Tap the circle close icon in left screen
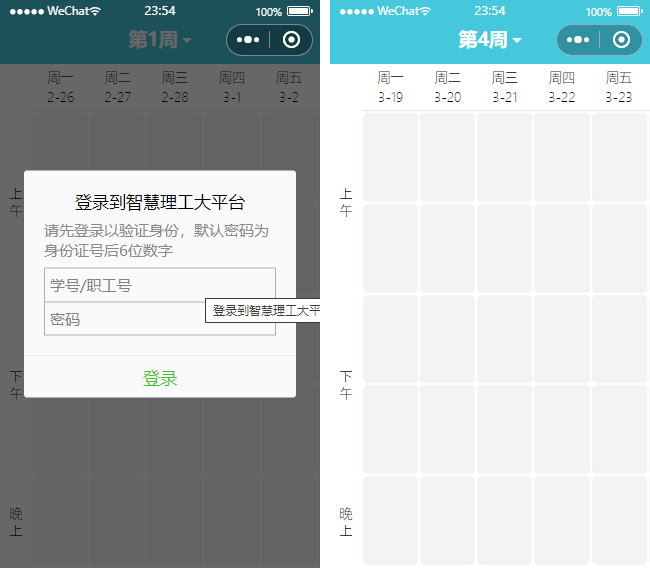Viewport: 650px width, 568px height. 291,40
